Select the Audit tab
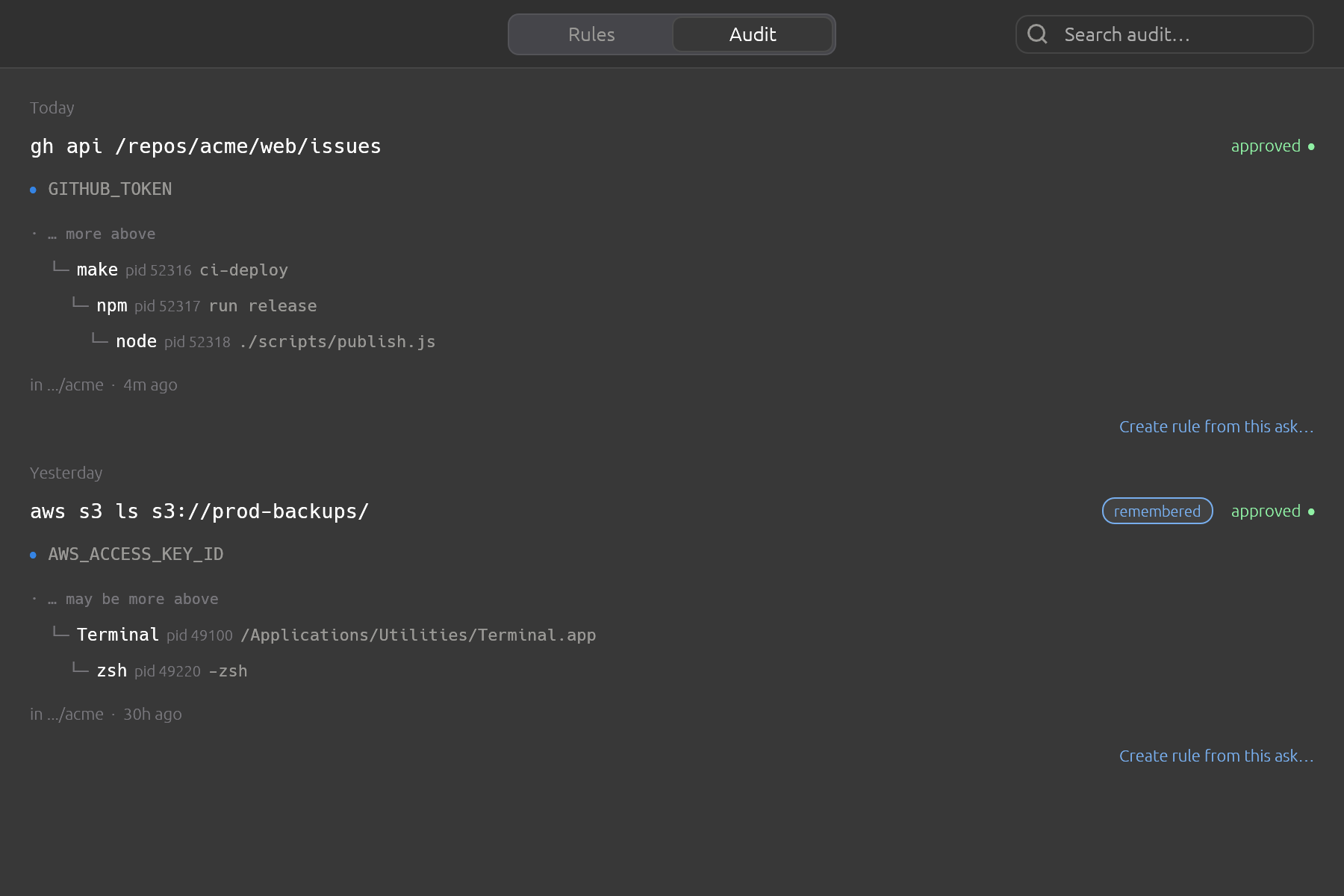 point(753,34)
